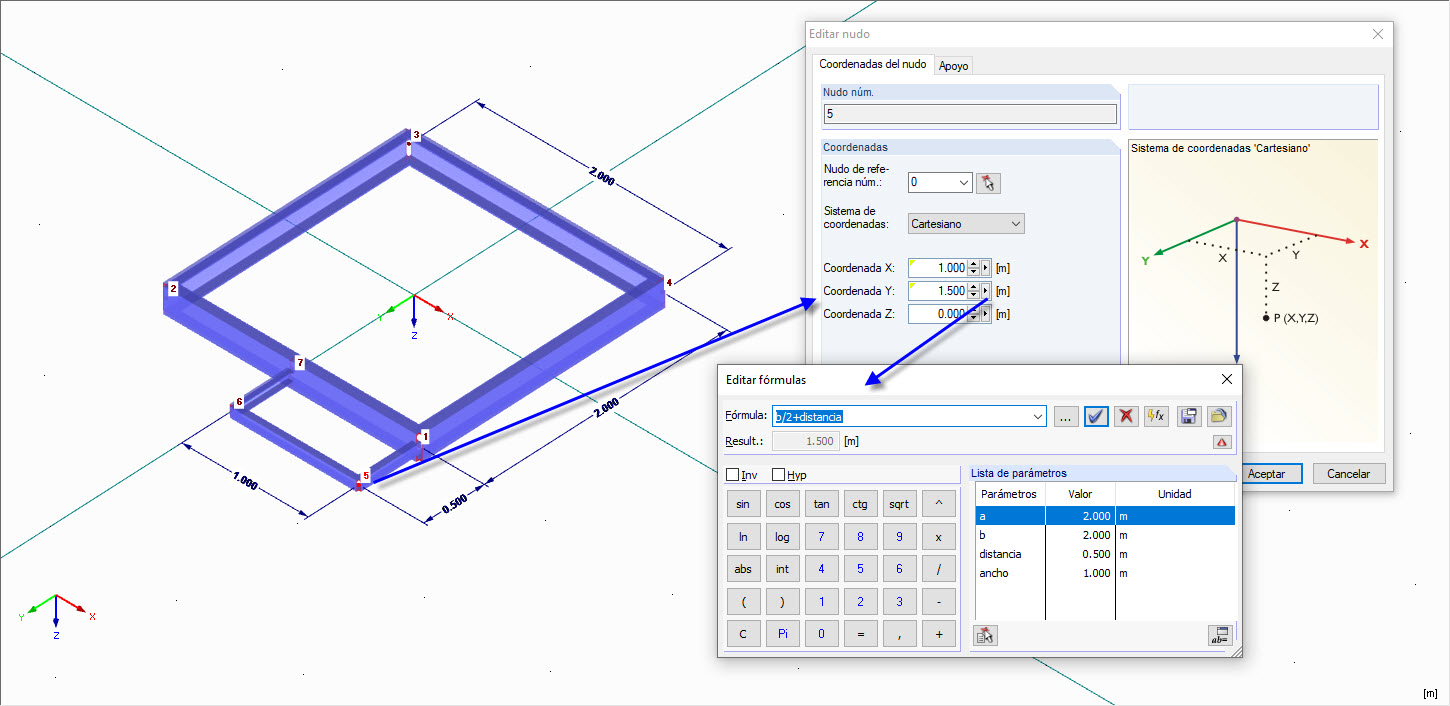Click the open parenthesis key
Viewport: 1450px width, 706px height.
(743, 602)
